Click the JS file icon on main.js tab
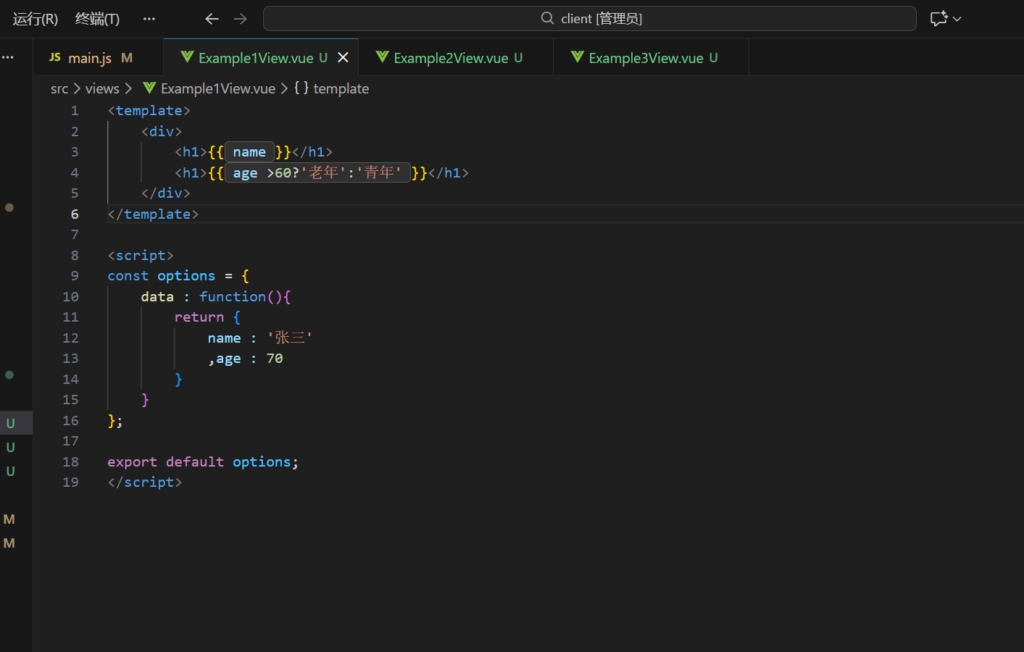The height and width of the screenshot is (652, 1024). coord(55,58)
